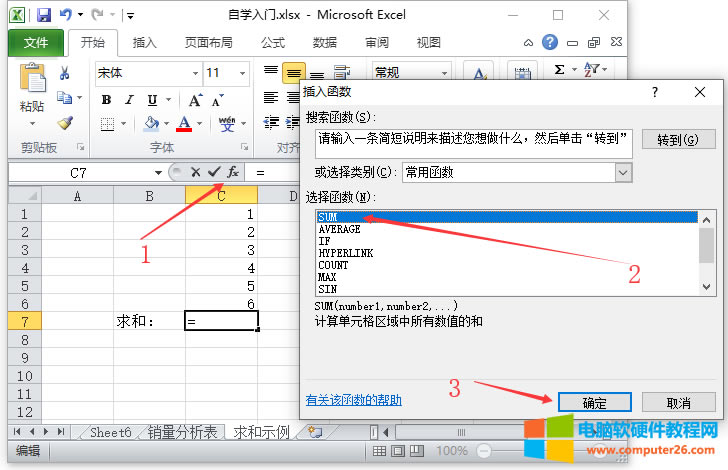The image size is (728, 470).
Task: Click the Cut scissors icon
Action: pos(64,73)
